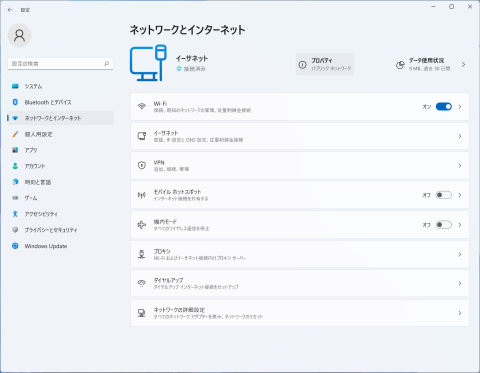Click the back arrow in the title bar
480x373 pixels.
tap(10, 10)
